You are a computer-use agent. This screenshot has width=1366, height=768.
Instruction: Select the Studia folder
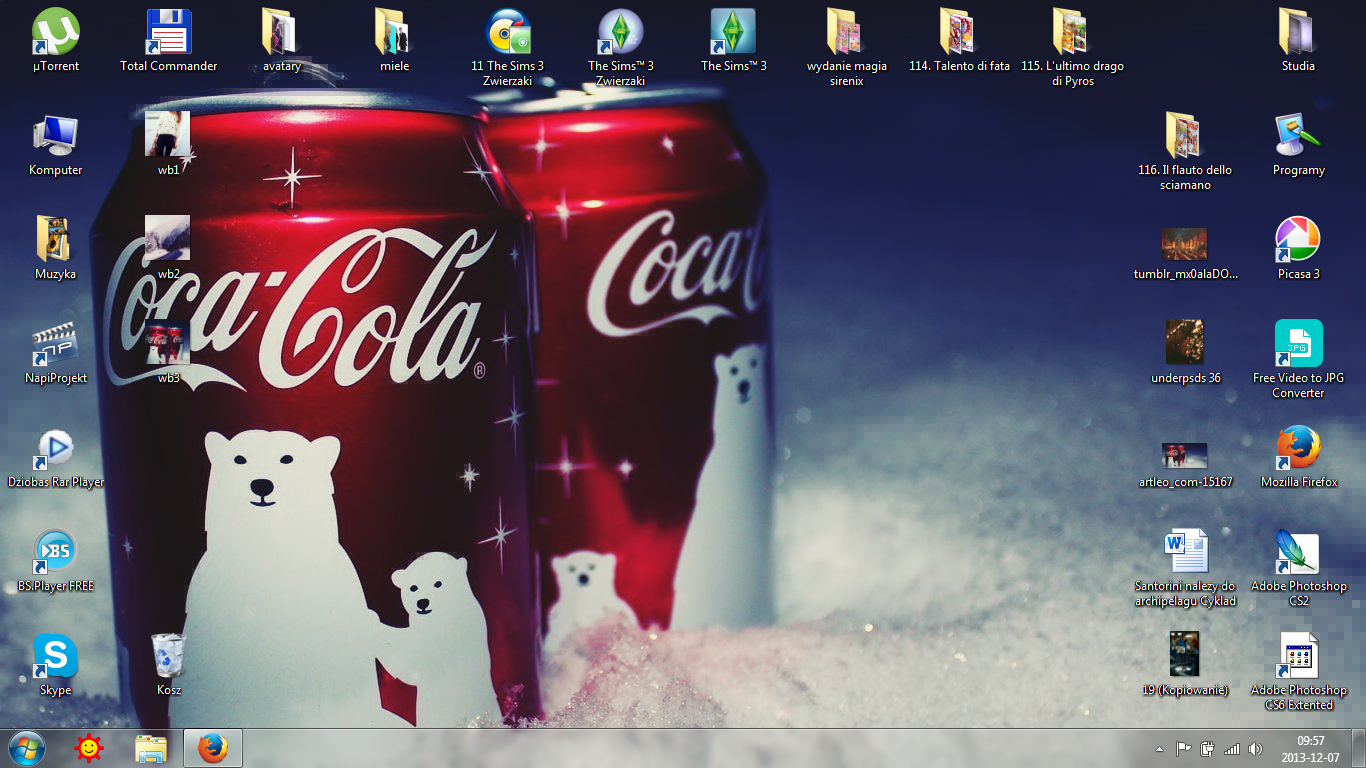pos(1298,40)
